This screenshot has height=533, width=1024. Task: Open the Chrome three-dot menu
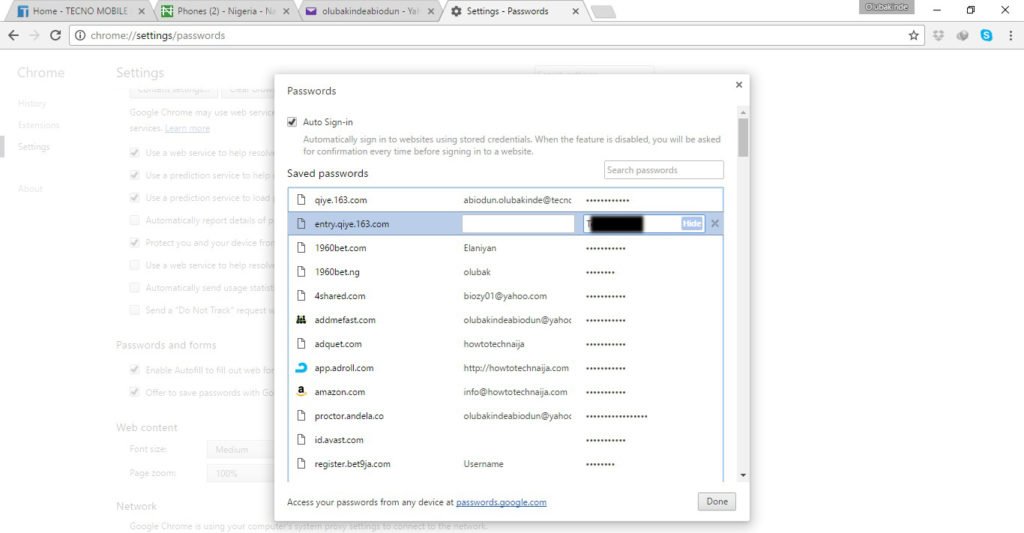pos(1010,35)
